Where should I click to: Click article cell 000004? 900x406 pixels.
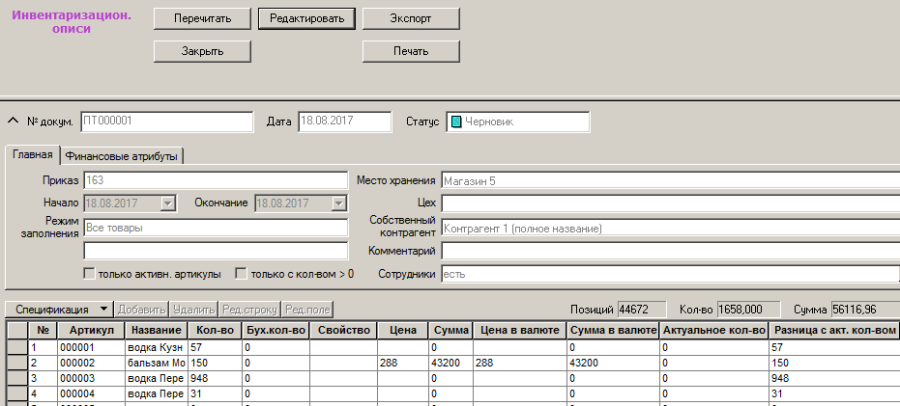point(92,394)
